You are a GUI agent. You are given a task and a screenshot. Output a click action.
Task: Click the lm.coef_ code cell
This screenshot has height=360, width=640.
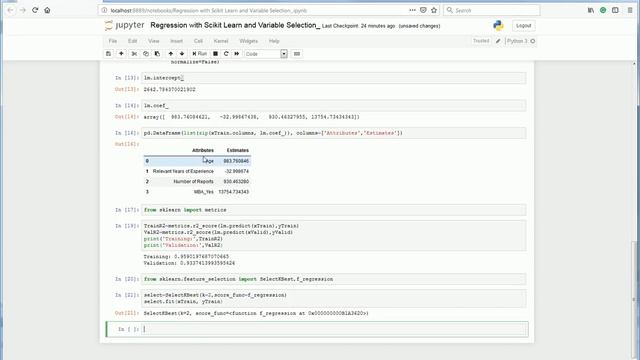[334, 106]
